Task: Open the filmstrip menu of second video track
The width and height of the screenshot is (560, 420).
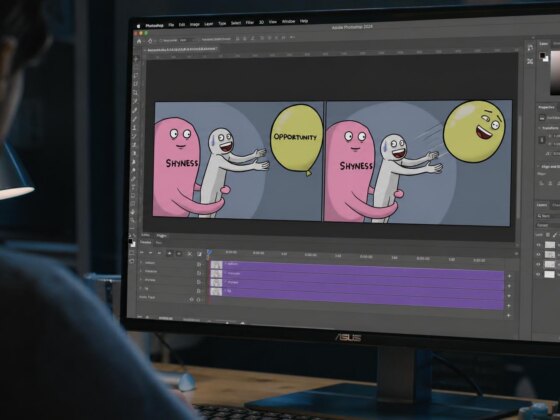Action: coord(199,273)
